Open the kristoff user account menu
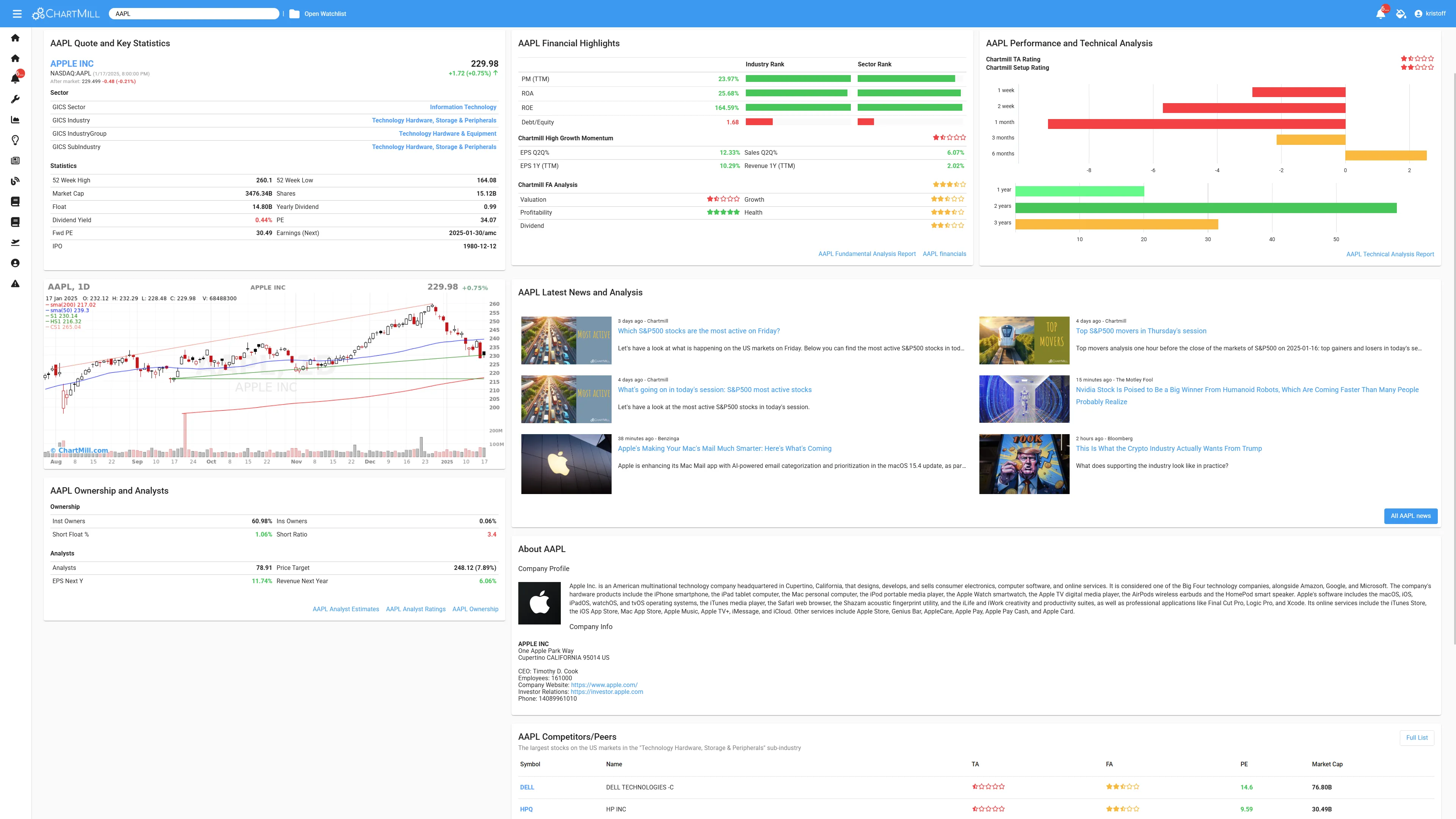 coord(1430,14)
